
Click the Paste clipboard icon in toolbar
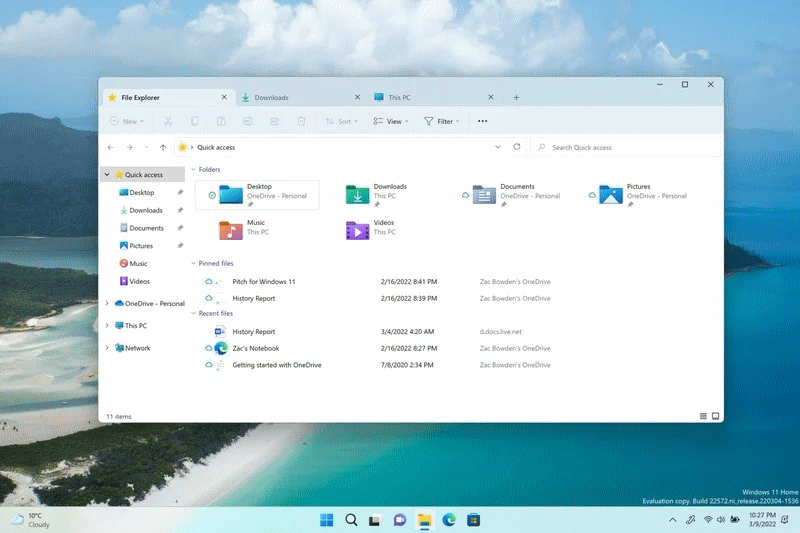coord(221,121)
